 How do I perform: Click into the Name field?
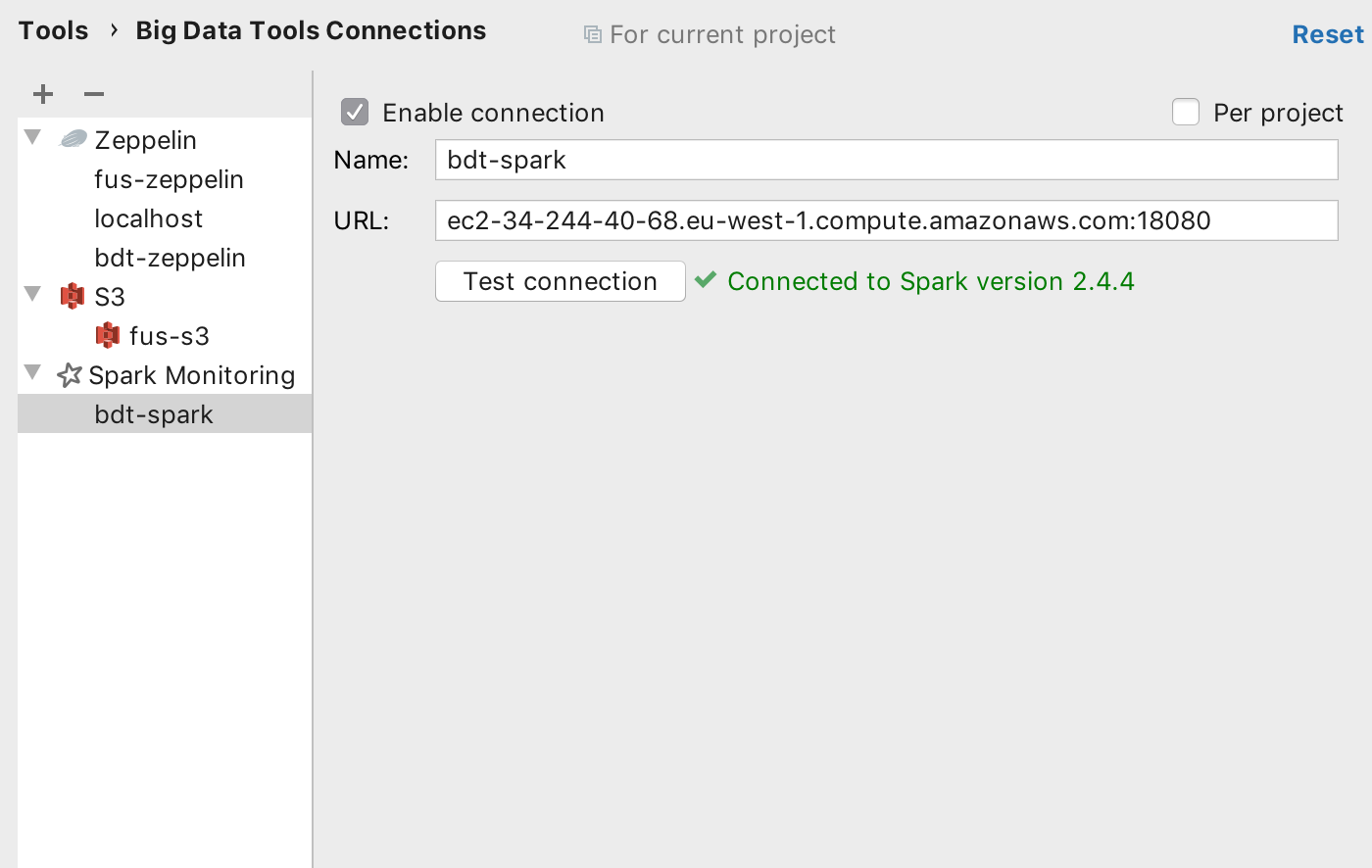(x=887, y=160)
